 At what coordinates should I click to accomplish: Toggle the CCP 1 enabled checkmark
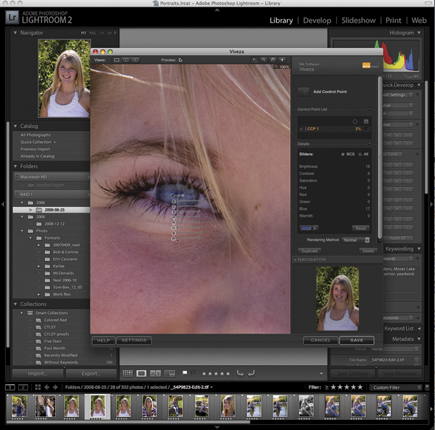301,129
